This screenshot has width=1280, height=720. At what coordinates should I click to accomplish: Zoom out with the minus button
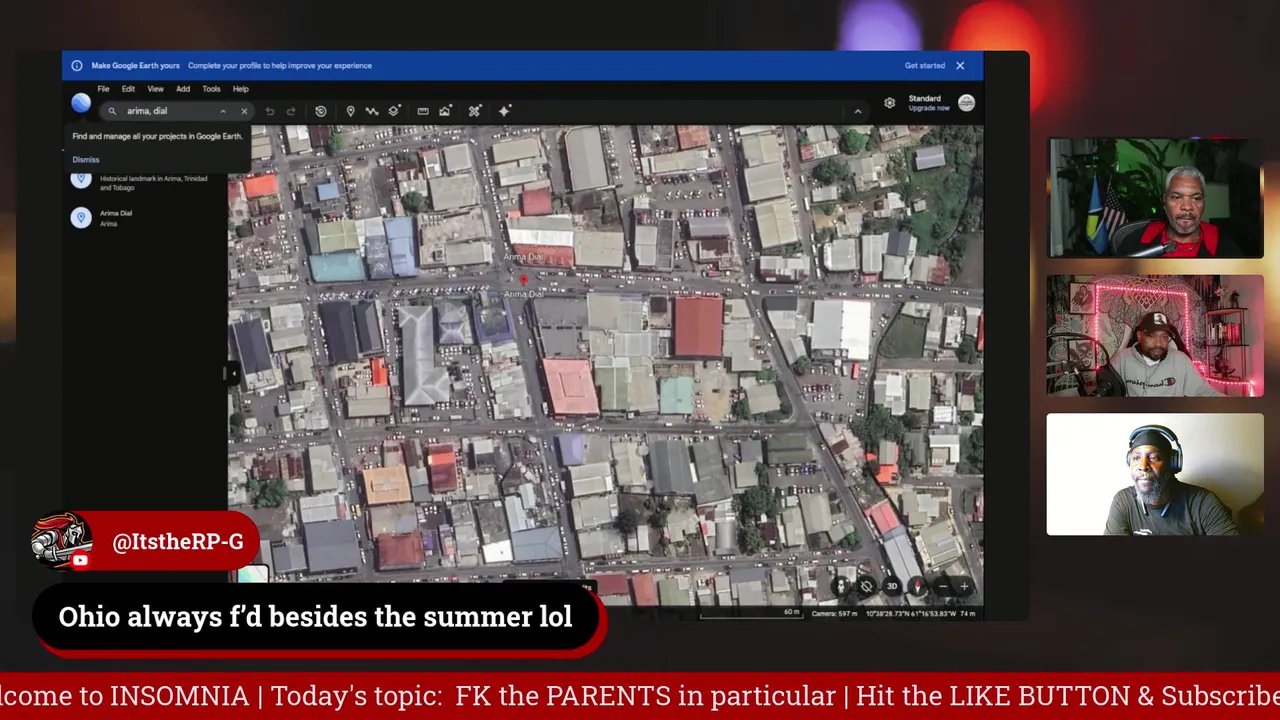point(943,587)
